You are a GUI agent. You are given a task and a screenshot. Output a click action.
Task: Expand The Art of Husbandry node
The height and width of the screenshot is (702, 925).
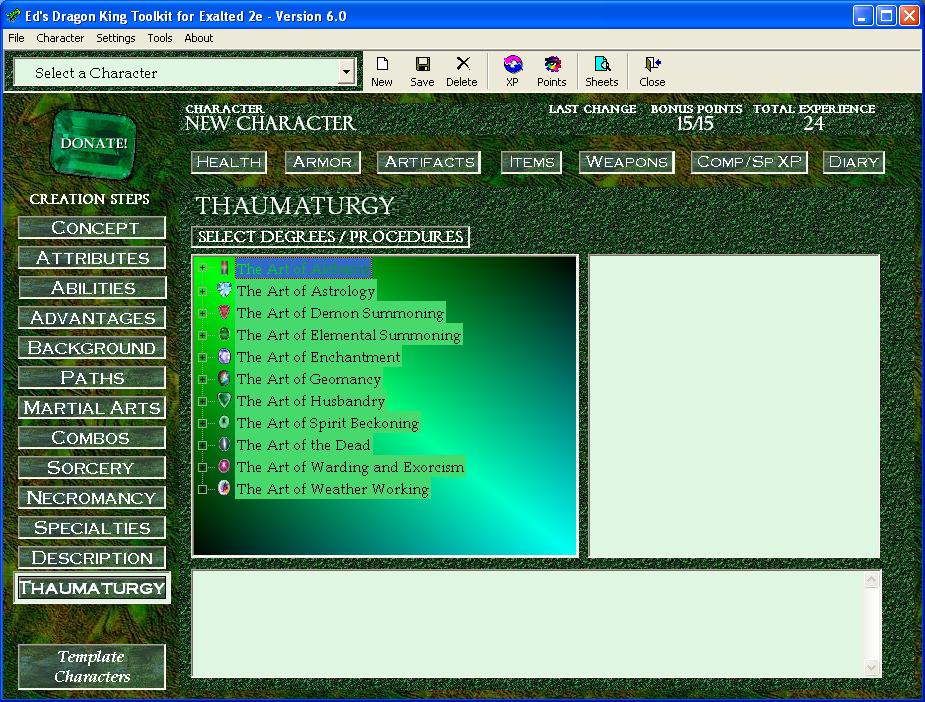tap(202, 401)
